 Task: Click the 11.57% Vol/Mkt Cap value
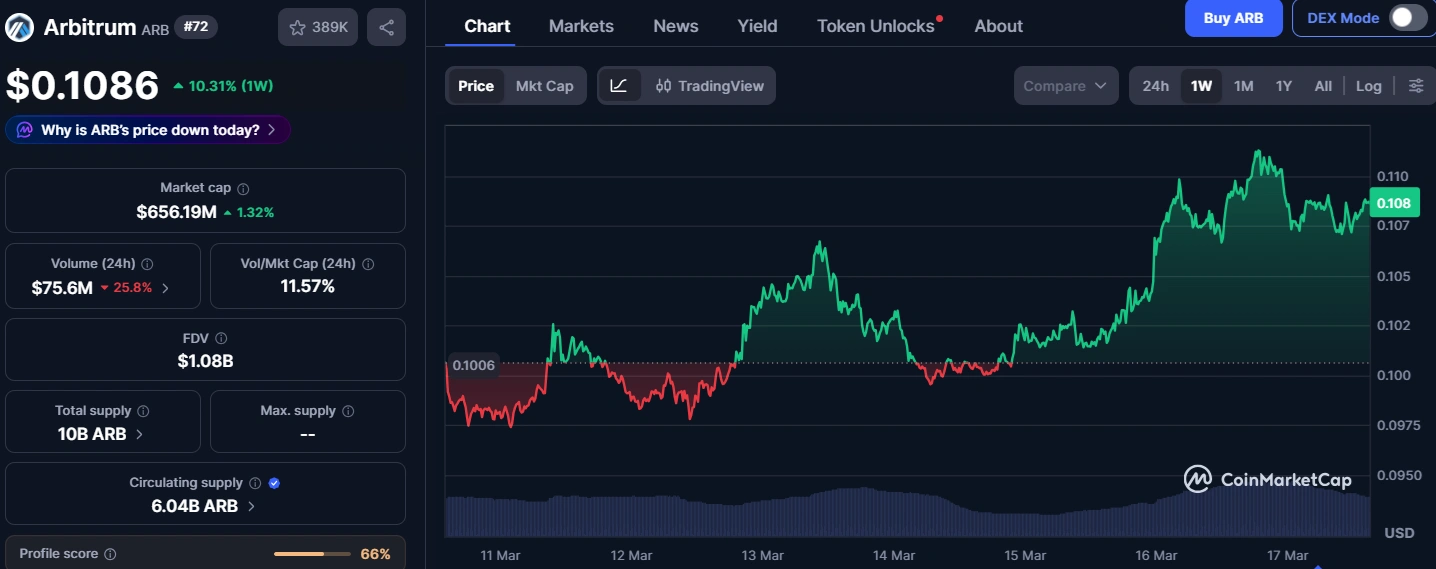(x=308, y=287)
